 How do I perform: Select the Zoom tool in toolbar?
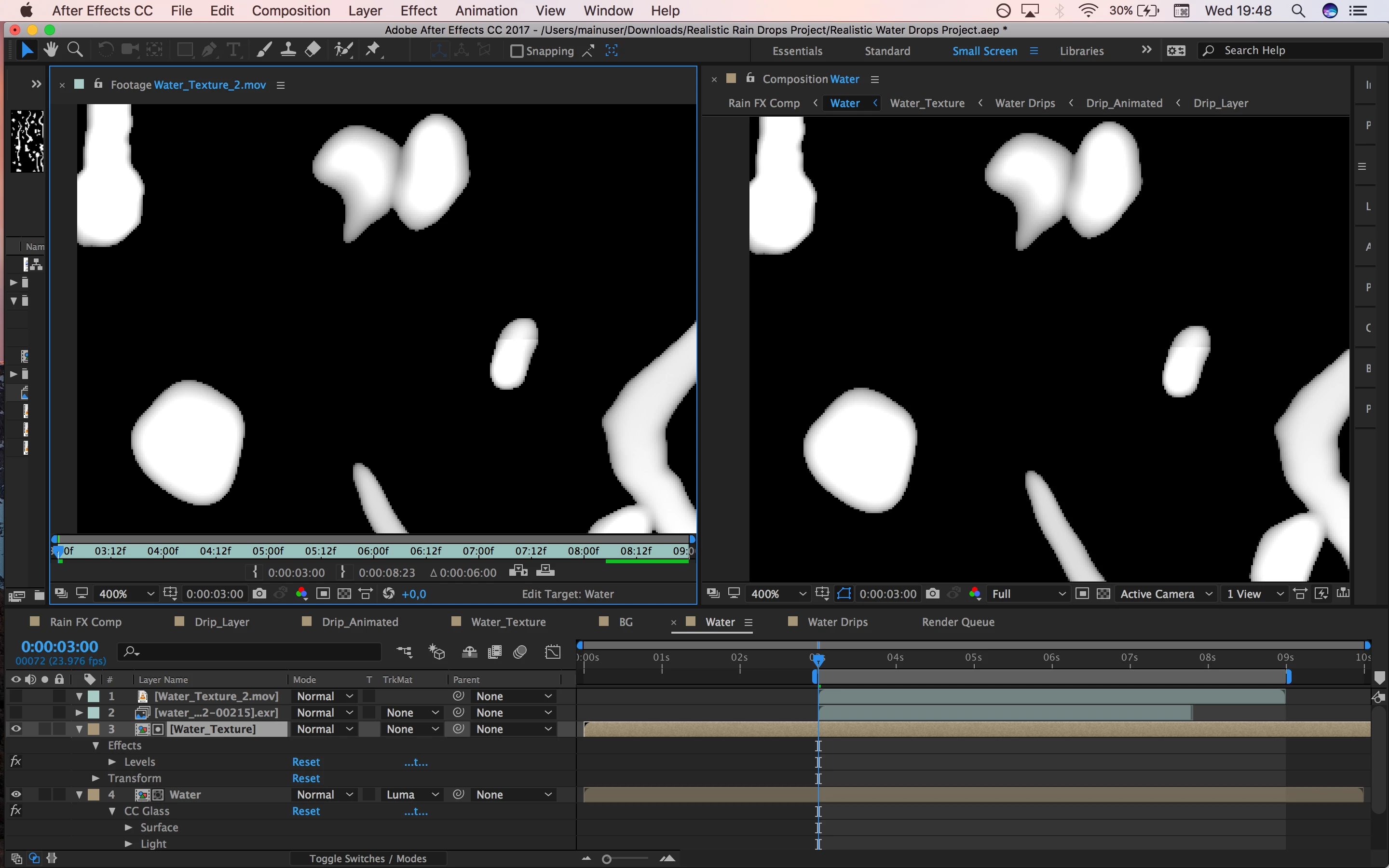click(x=75, y=51)
